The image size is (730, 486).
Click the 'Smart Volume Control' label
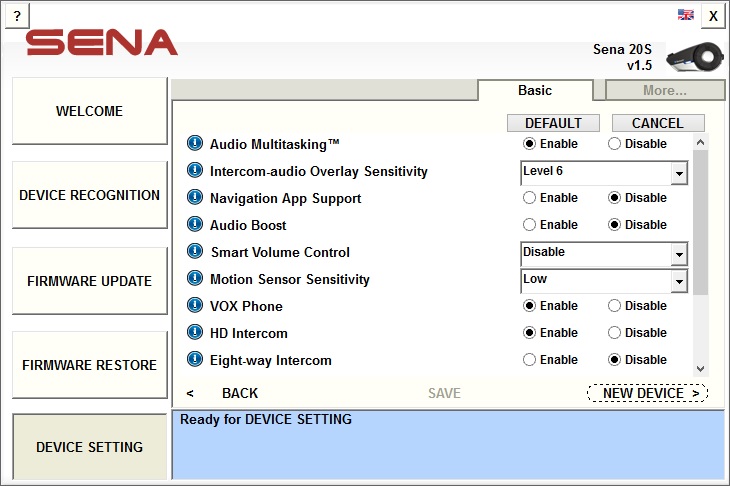pos(280,252)
